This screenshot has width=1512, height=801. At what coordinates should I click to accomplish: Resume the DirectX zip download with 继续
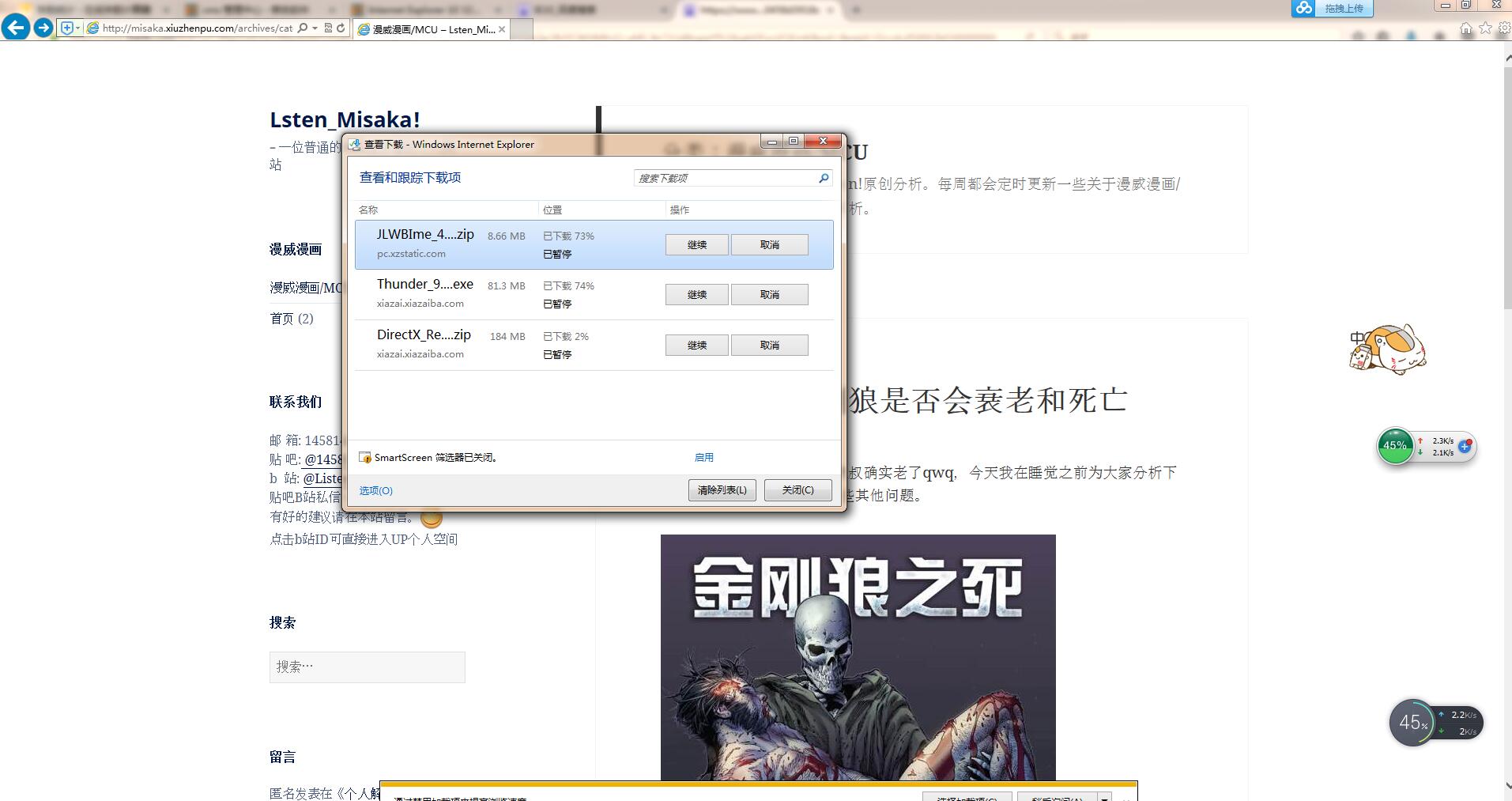point(696,345)
